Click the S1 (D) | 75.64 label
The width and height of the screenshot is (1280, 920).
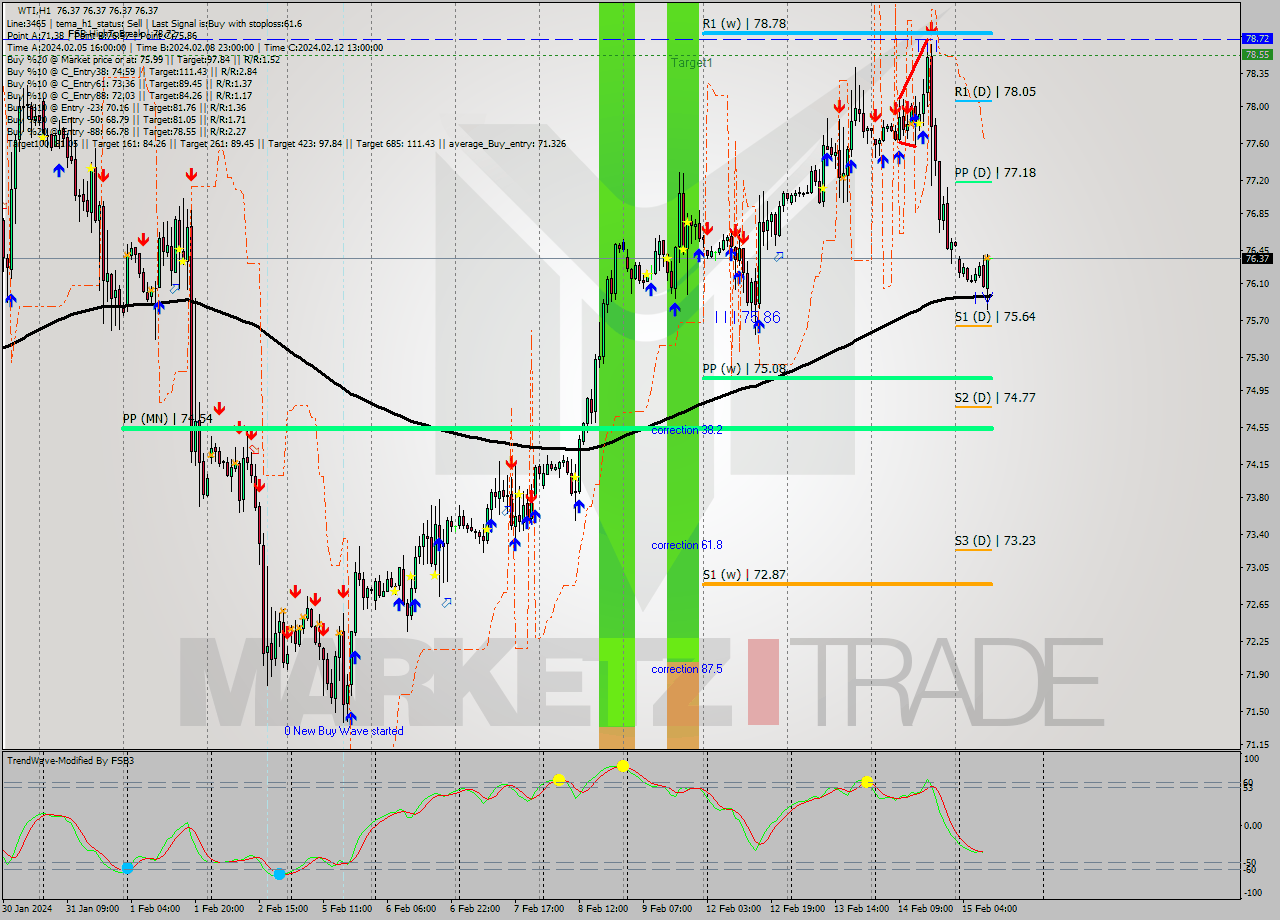click(x=995, y=316)
